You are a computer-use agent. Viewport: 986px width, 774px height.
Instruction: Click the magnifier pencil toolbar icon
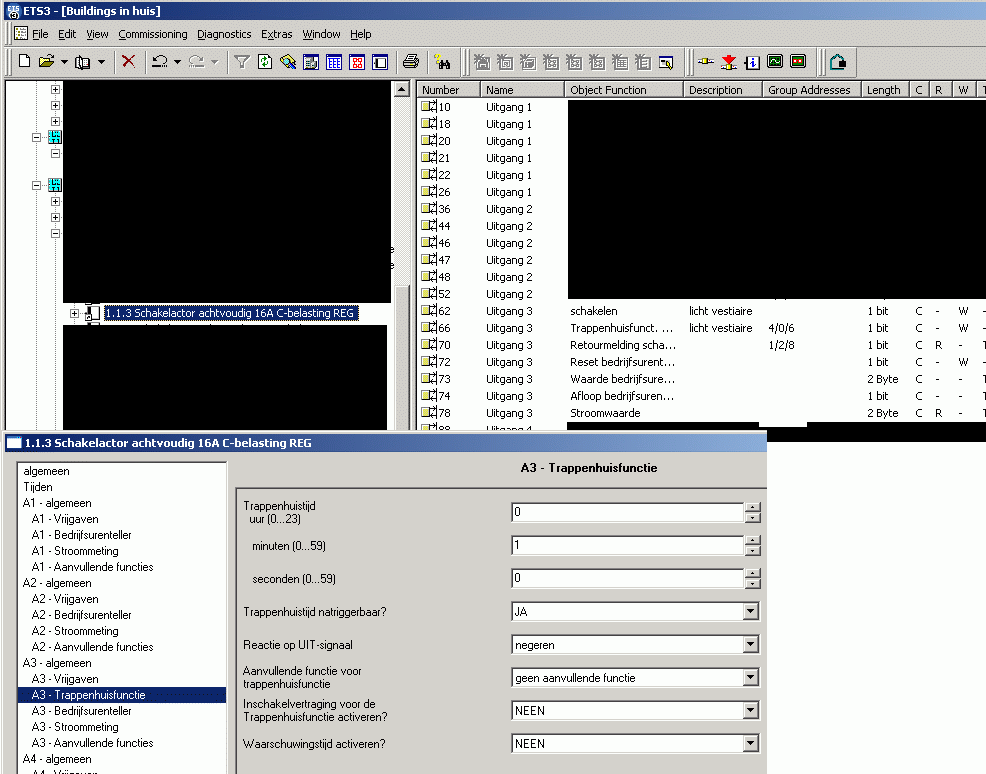pos(288,62)
